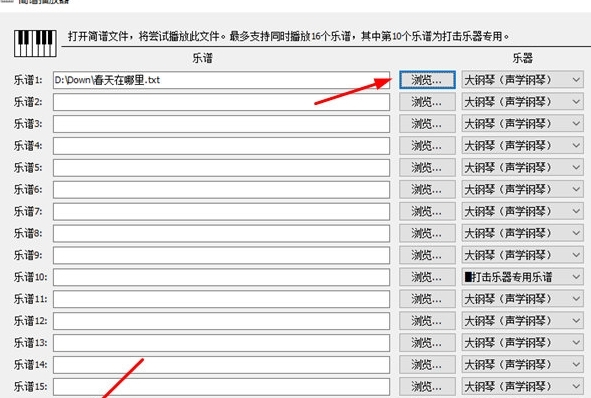Select the 浏览 button for 乐谱15
This screenshot has width=591, height=398.
(x=427, y=386)
